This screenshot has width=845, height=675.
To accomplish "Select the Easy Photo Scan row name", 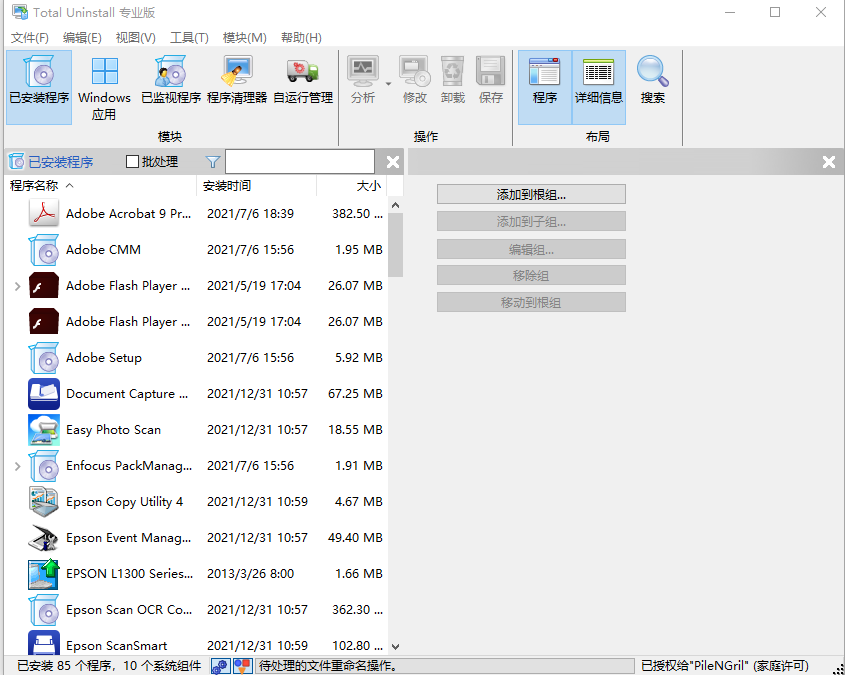I will (x=113, y=430).
